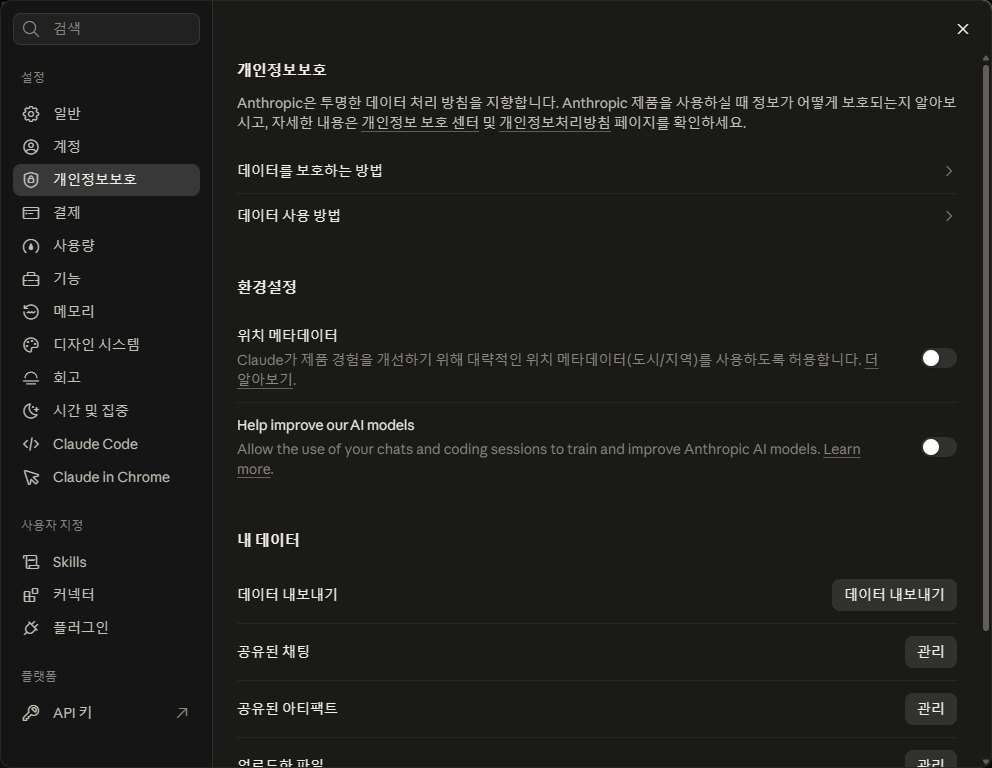This screenshot has width=992, height=768.
Task: Open Skills customization page
Action: [106, 562]
